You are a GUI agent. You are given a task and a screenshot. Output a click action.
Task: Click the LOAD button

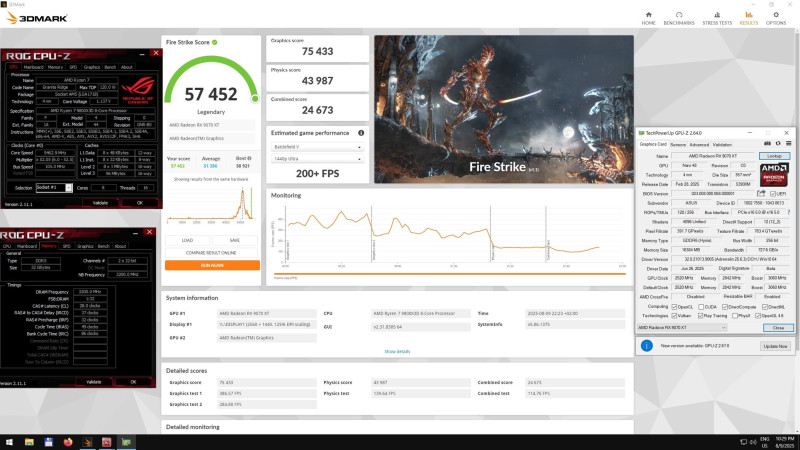point(187,240)
